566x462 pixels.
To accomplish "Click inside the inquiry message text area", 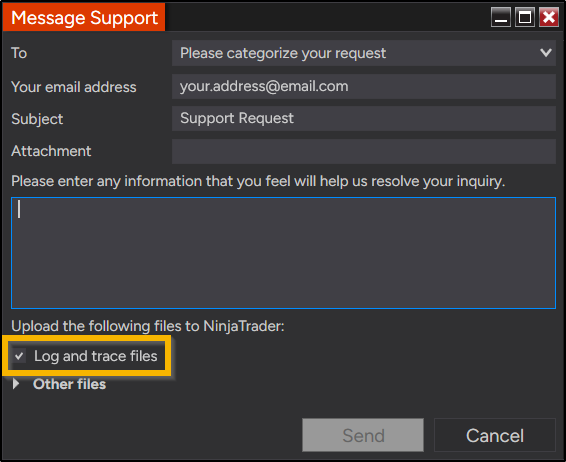I will pyautogui.click(x=283, y=253).
